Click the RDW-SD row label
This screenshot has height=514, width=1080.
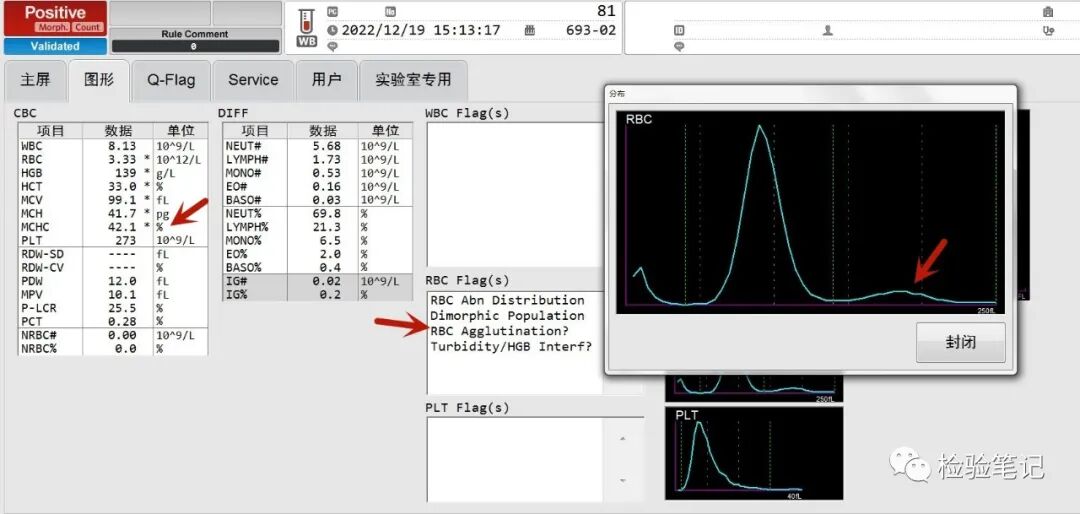click(43, 254)
